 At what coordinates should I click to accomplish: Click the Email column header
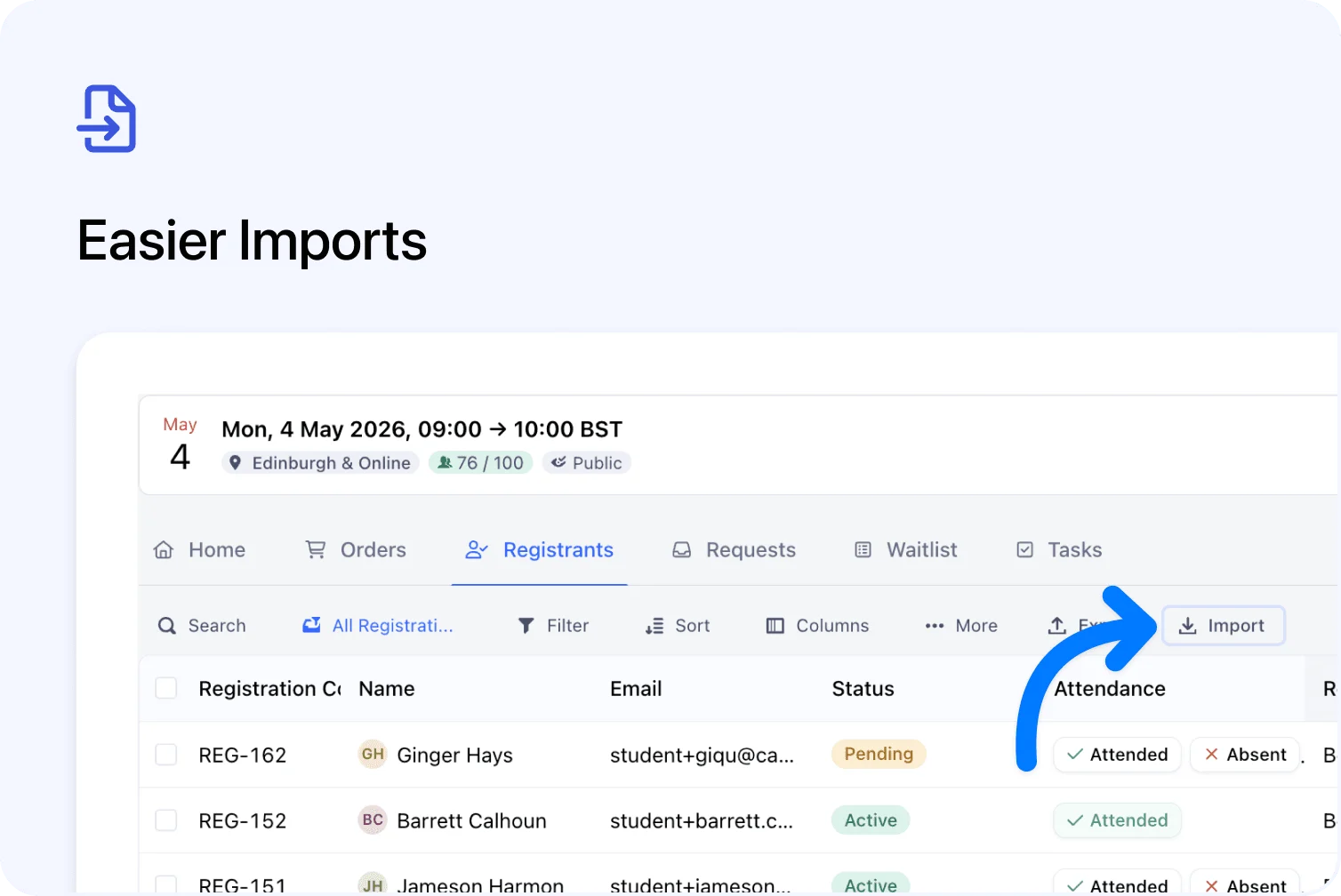click(x=636, y=689)
